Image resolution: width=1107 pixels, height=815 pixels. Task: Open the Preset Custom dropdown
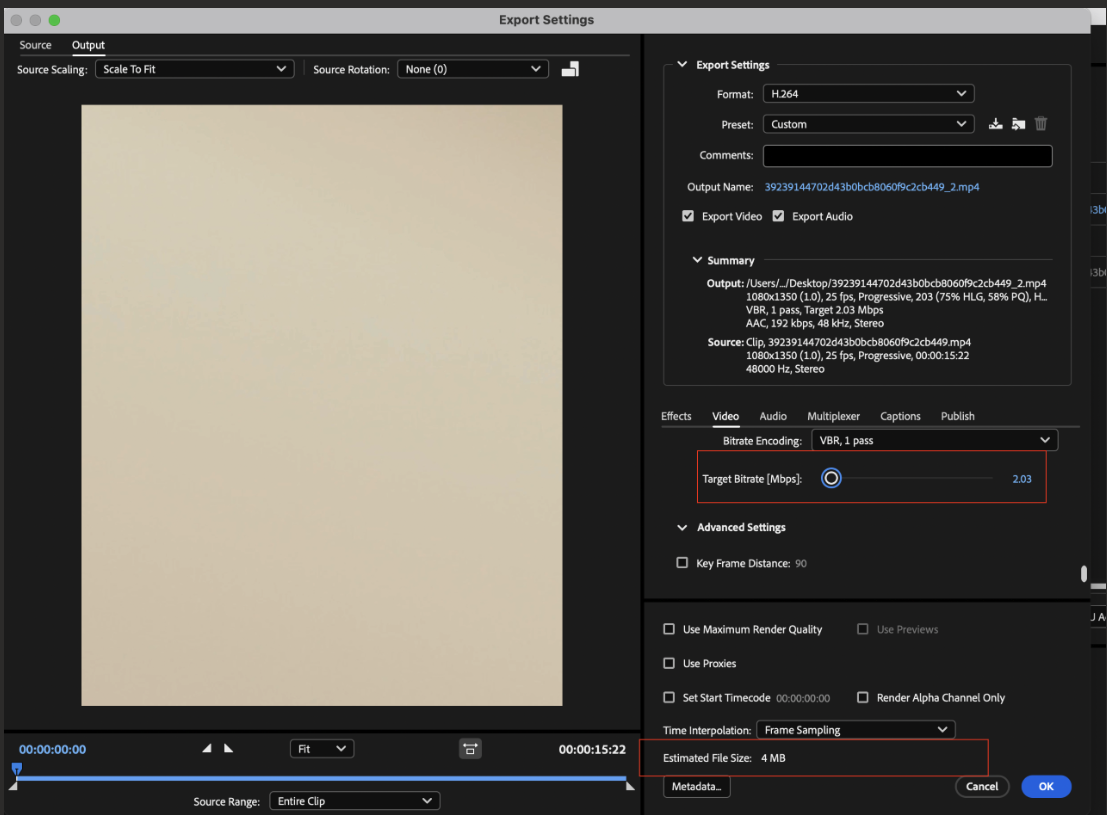pos(868,124)
